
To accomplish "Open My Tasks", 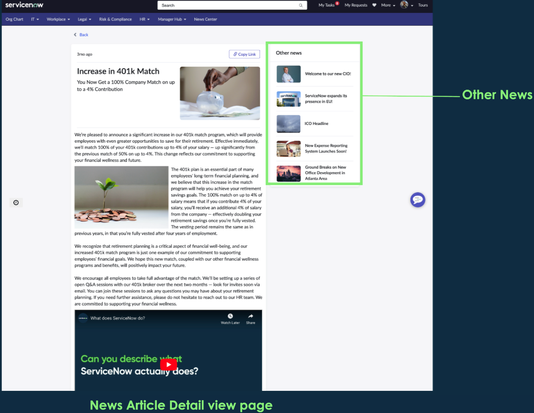I will 327,5.
